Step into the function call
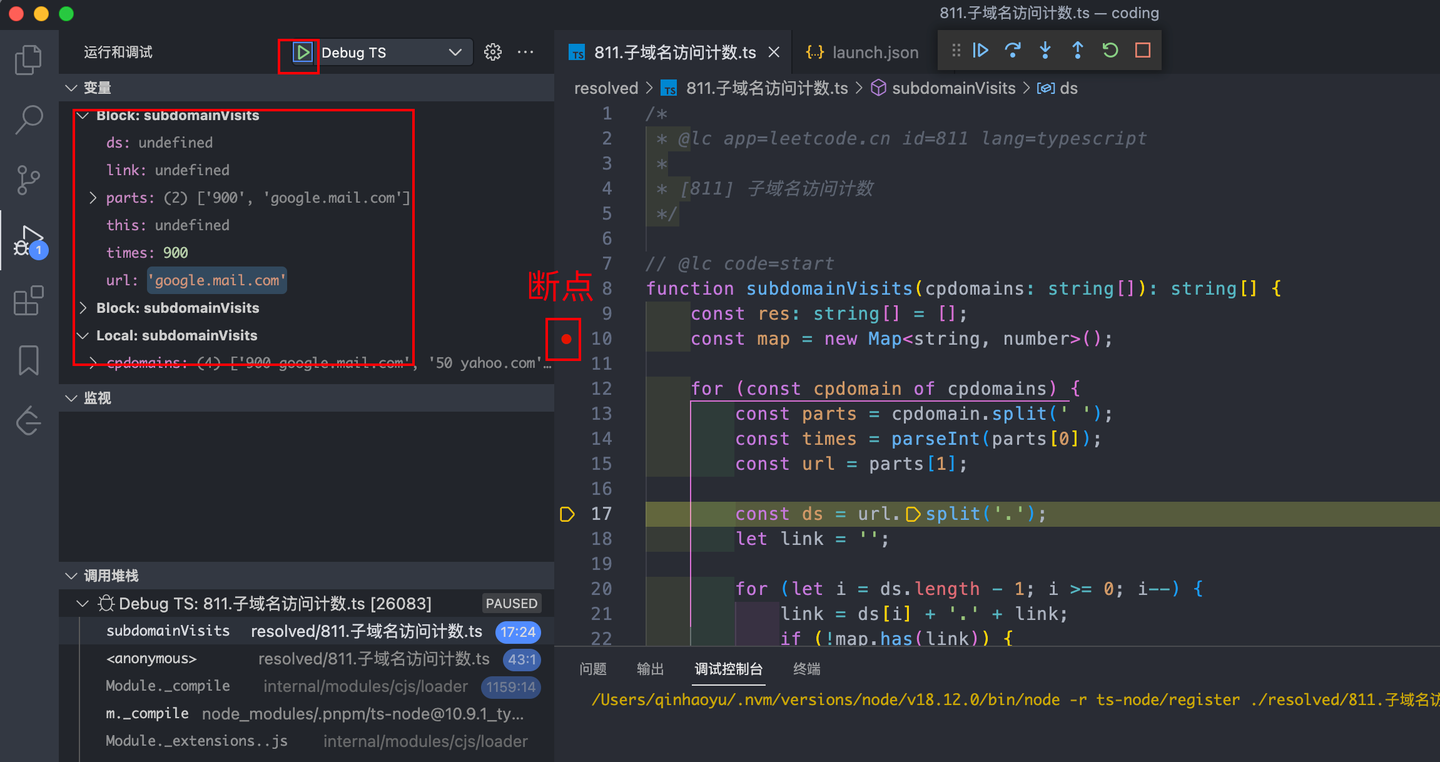Viewport: 1440px width, 762px height. (x=1045, y=50)
